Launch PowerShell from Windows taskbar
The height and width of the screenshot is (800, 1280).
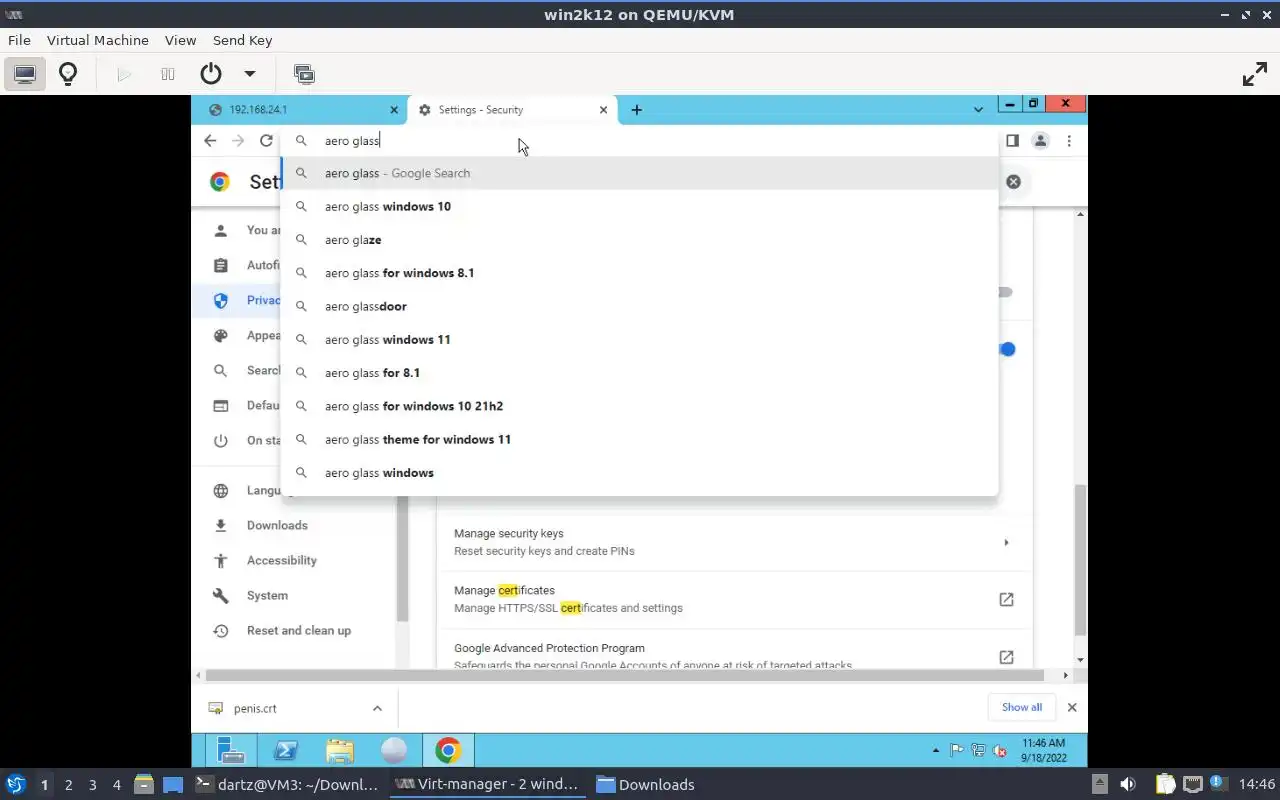click(x=285, y=750)
